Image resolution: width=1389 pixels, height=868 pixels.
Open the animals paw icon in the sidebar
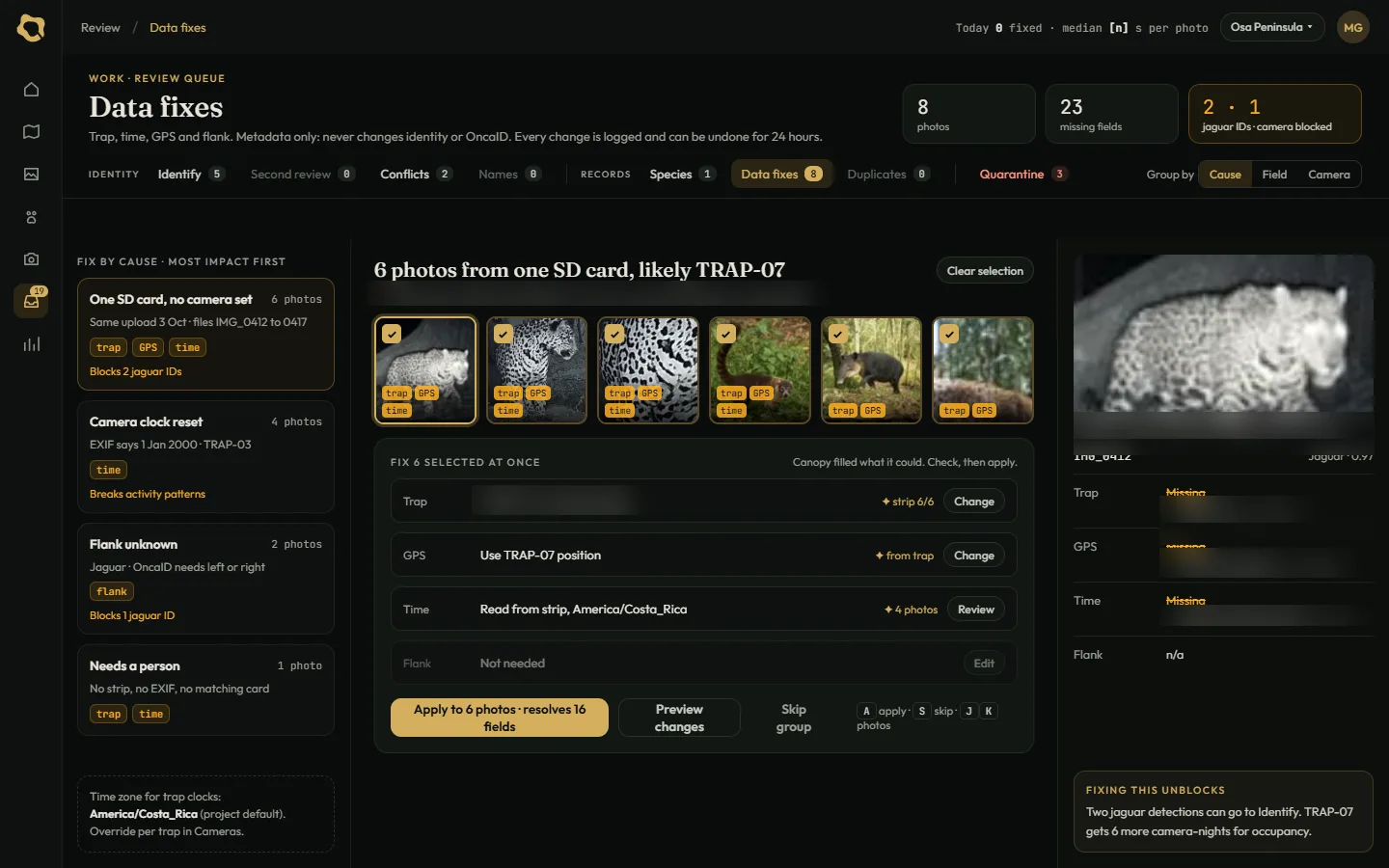tap(31, 217)
